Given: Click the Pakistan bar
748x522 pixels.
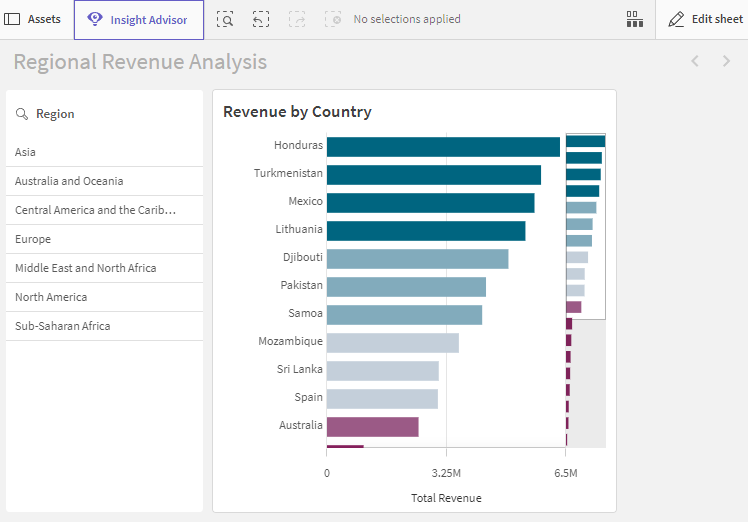Looking at the screenshot, I should coord(406,287).
